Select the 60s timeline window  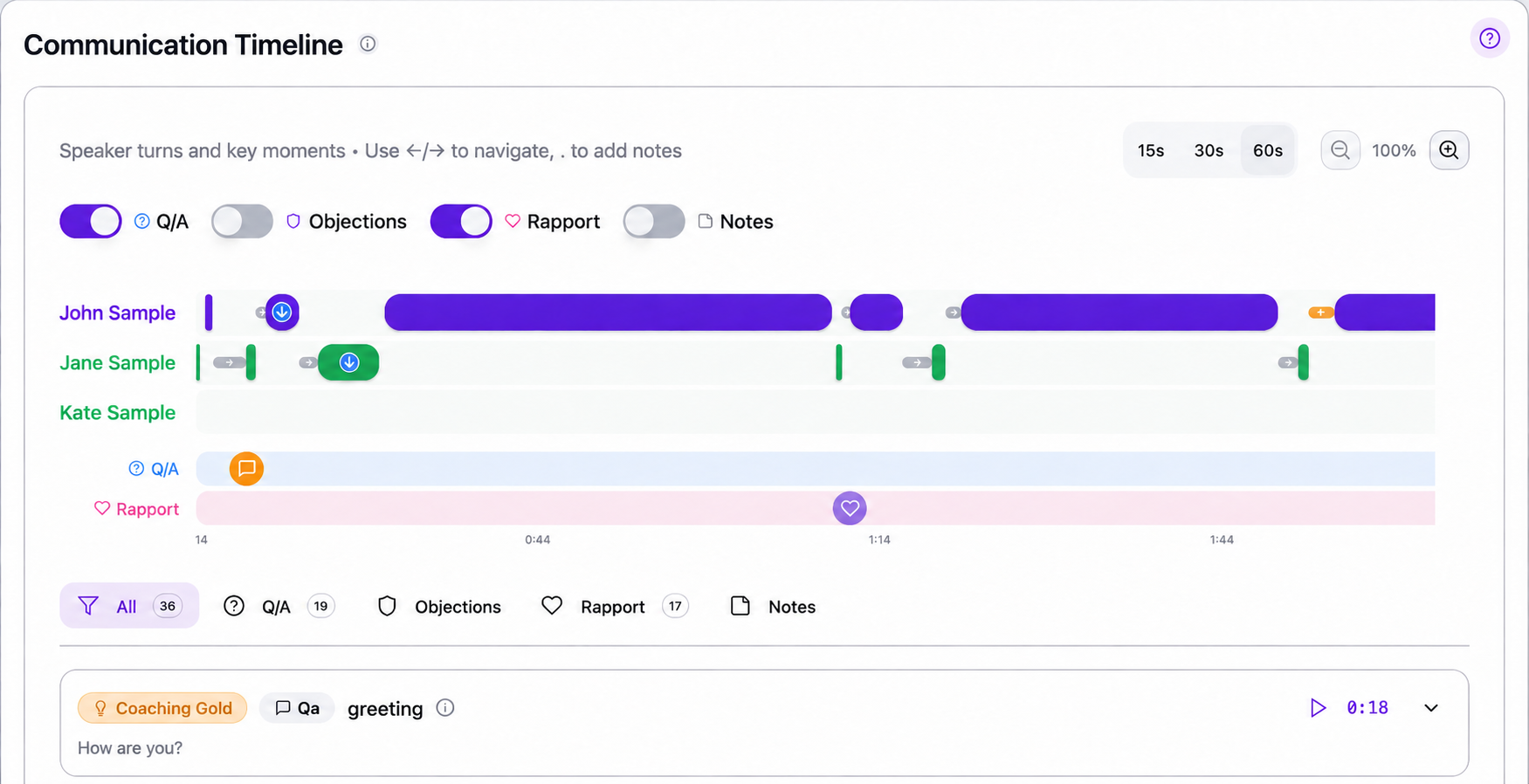point(1268,150)
